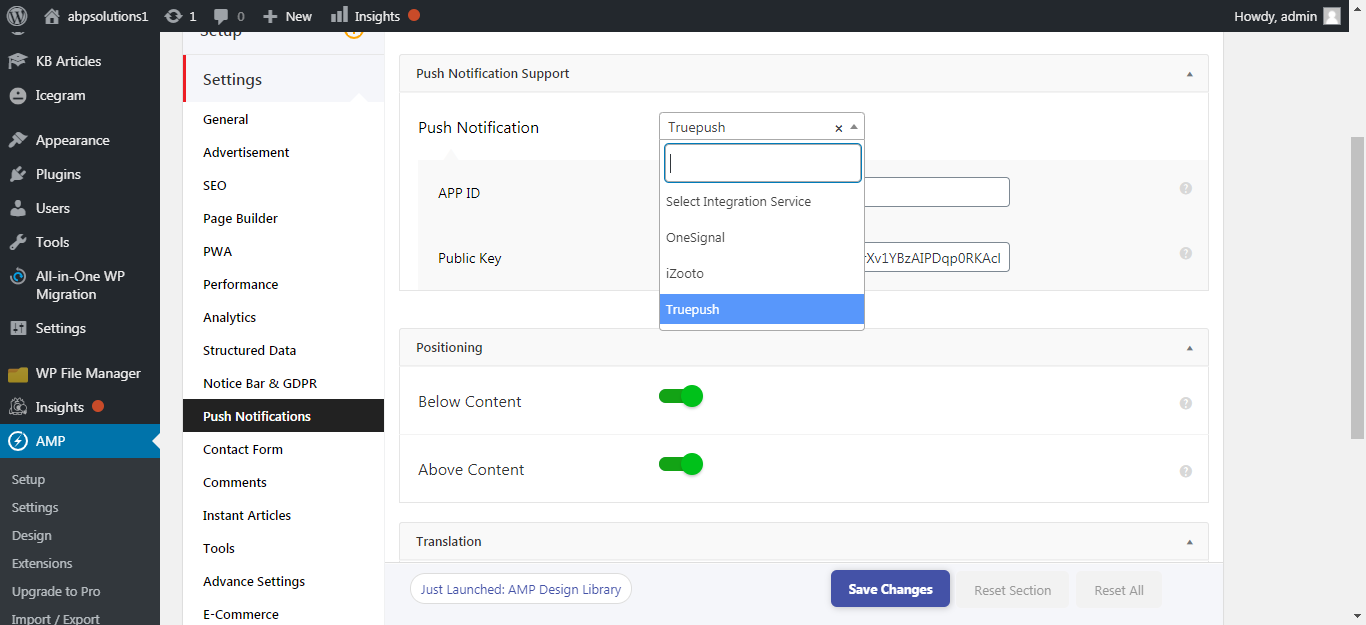Image resolution: width=1366 pixels, height=625 pixels.
Task: Click the KB Articles graduation cap icon
Action: coord(17,61)
